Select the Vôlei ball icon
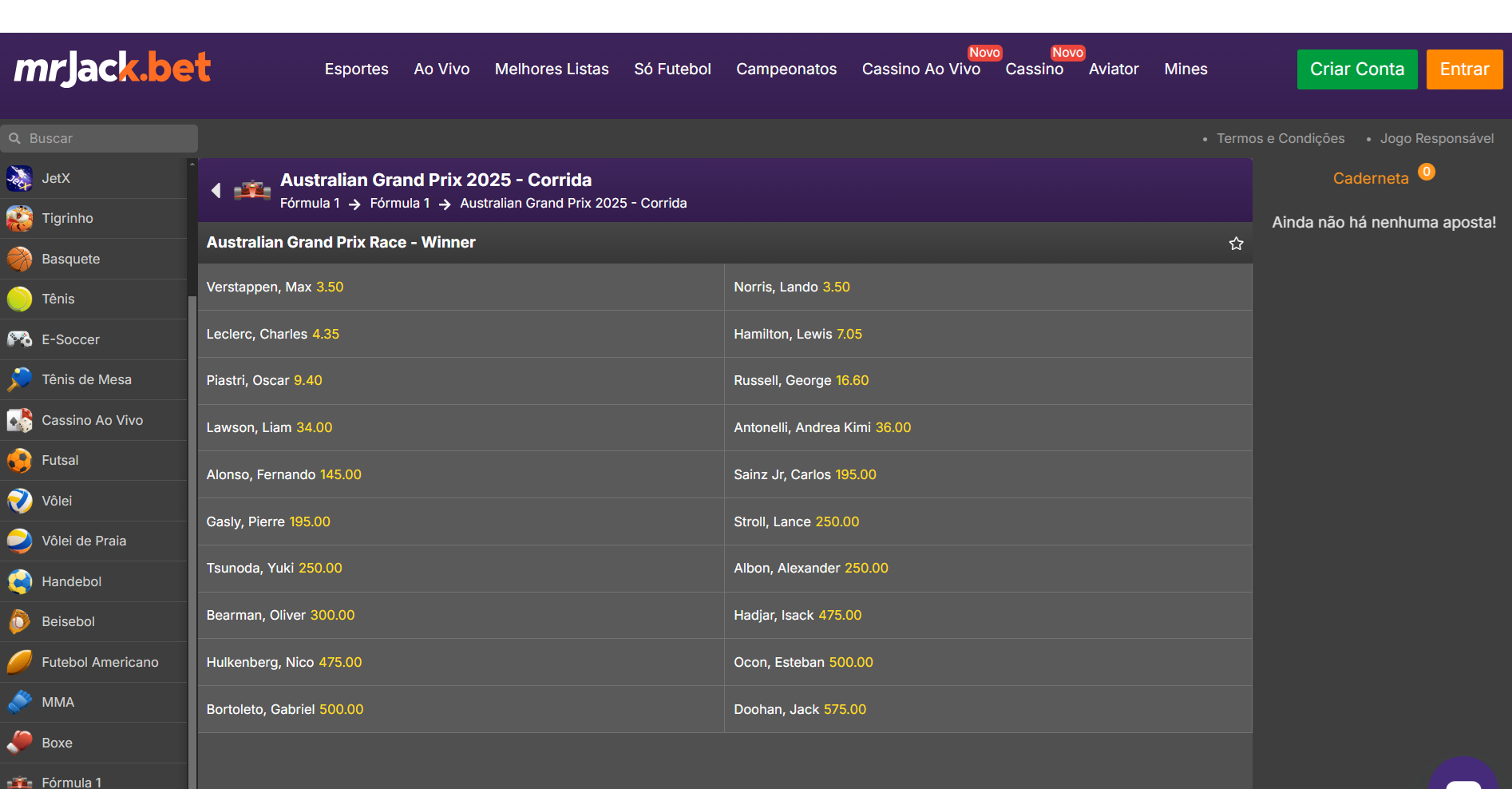 [19, 501]
